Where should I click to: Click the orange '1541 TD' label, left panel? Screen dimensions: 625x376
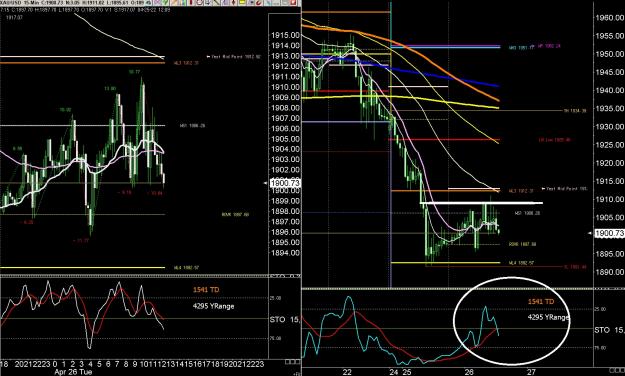click(x=206, y=289)
